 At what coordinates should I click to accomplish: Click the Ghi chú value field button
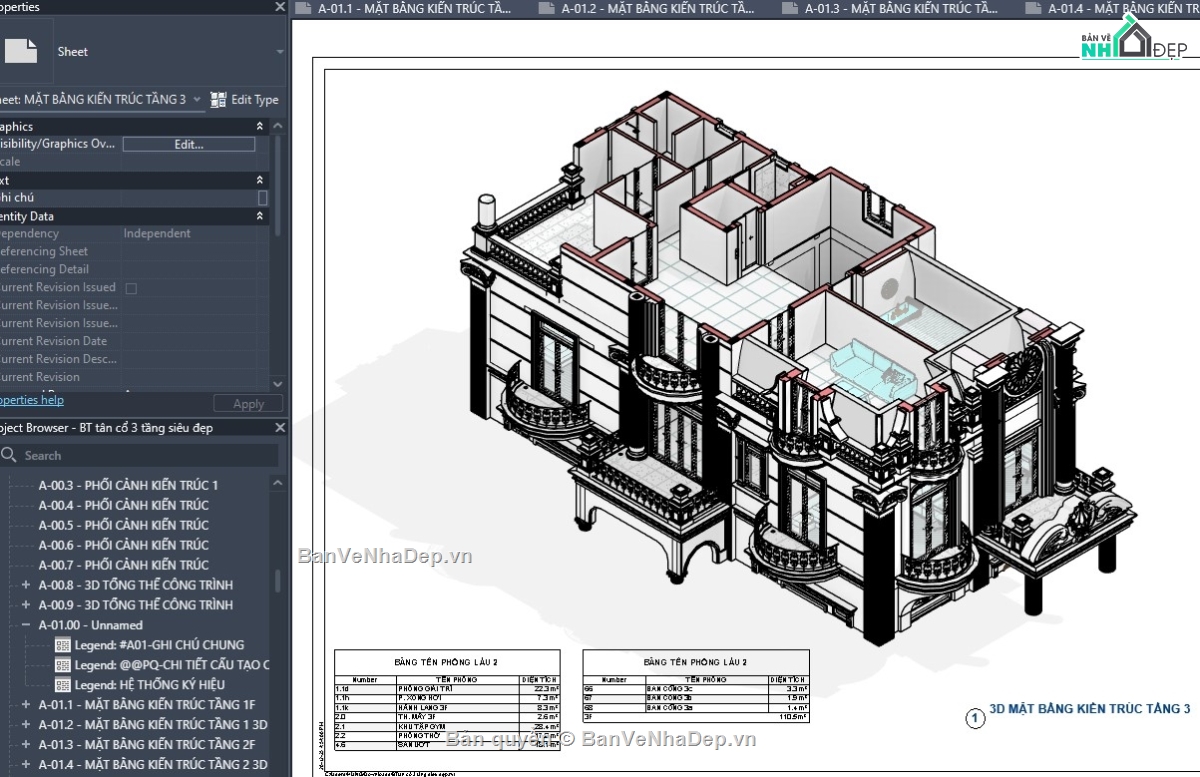coord(263,198)
